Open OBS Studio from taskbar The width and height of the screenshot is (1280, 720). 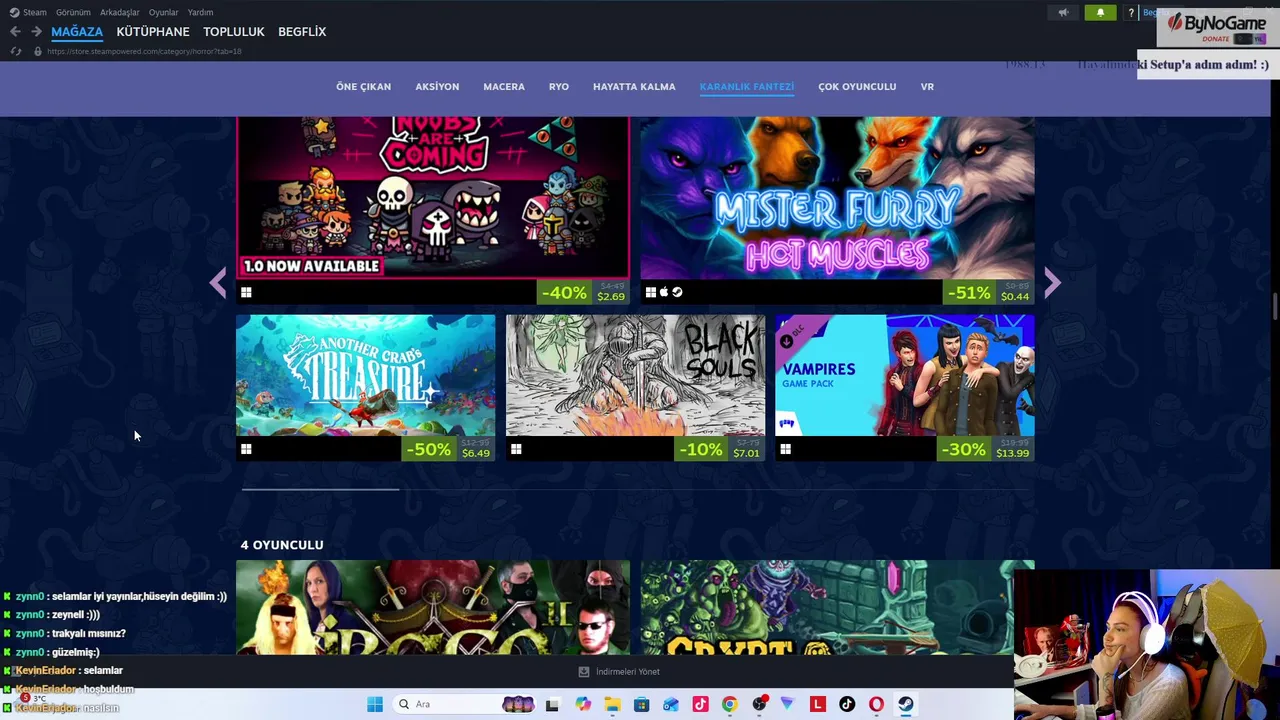(759, 704)
